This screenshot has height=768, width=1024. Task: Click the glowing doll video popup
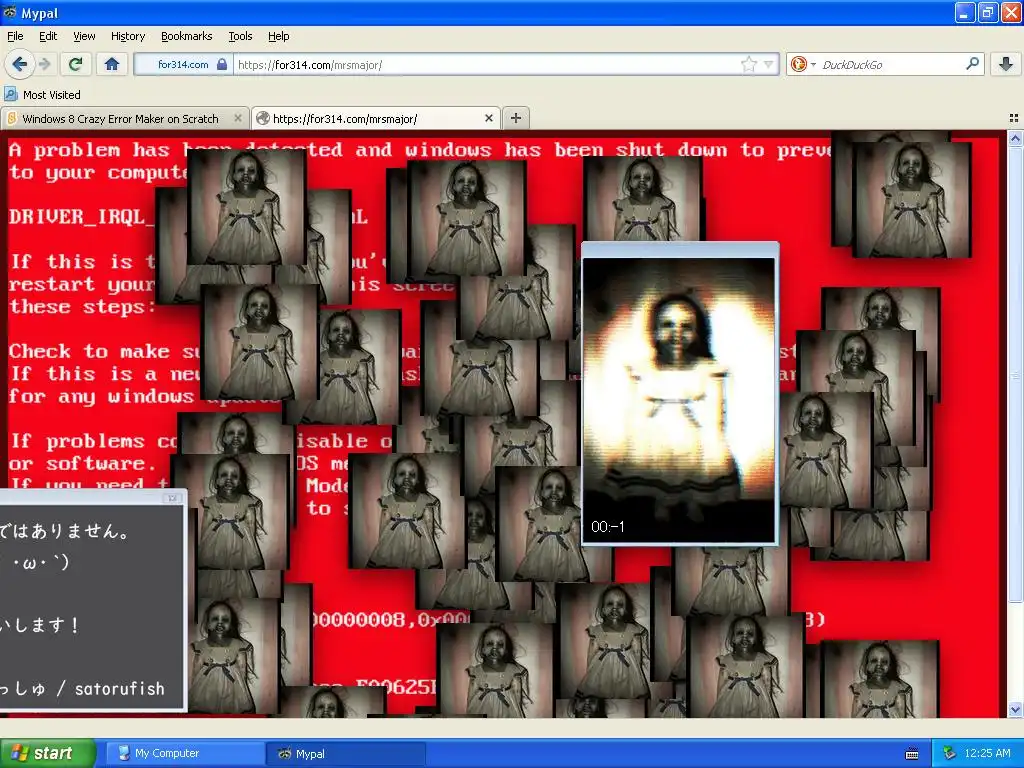[679, 392]
